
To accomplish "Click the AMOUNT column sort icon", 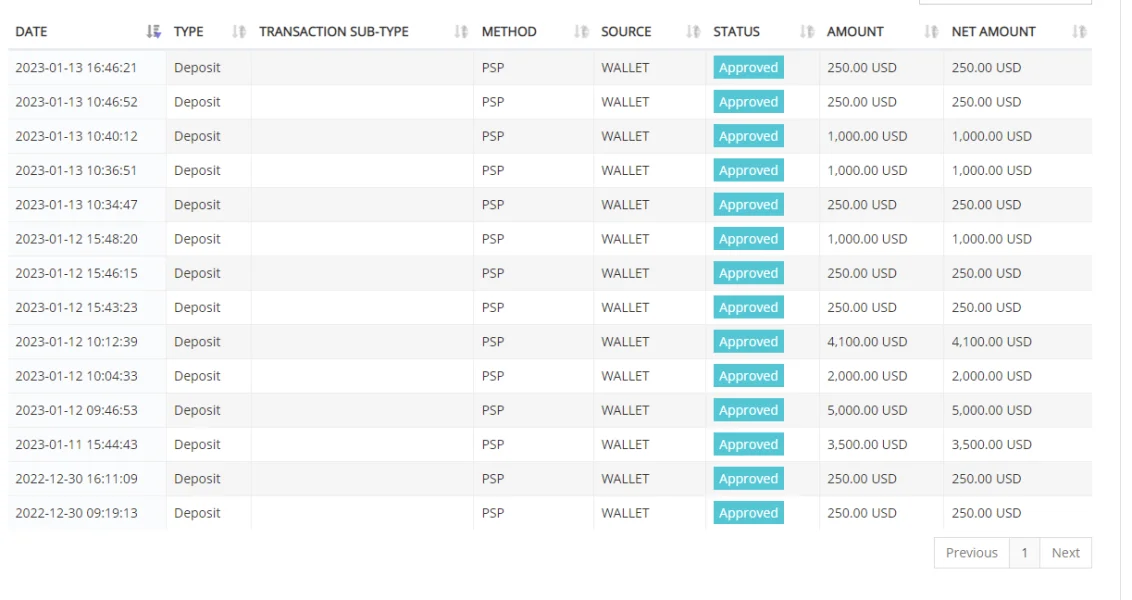I will 931,32.
